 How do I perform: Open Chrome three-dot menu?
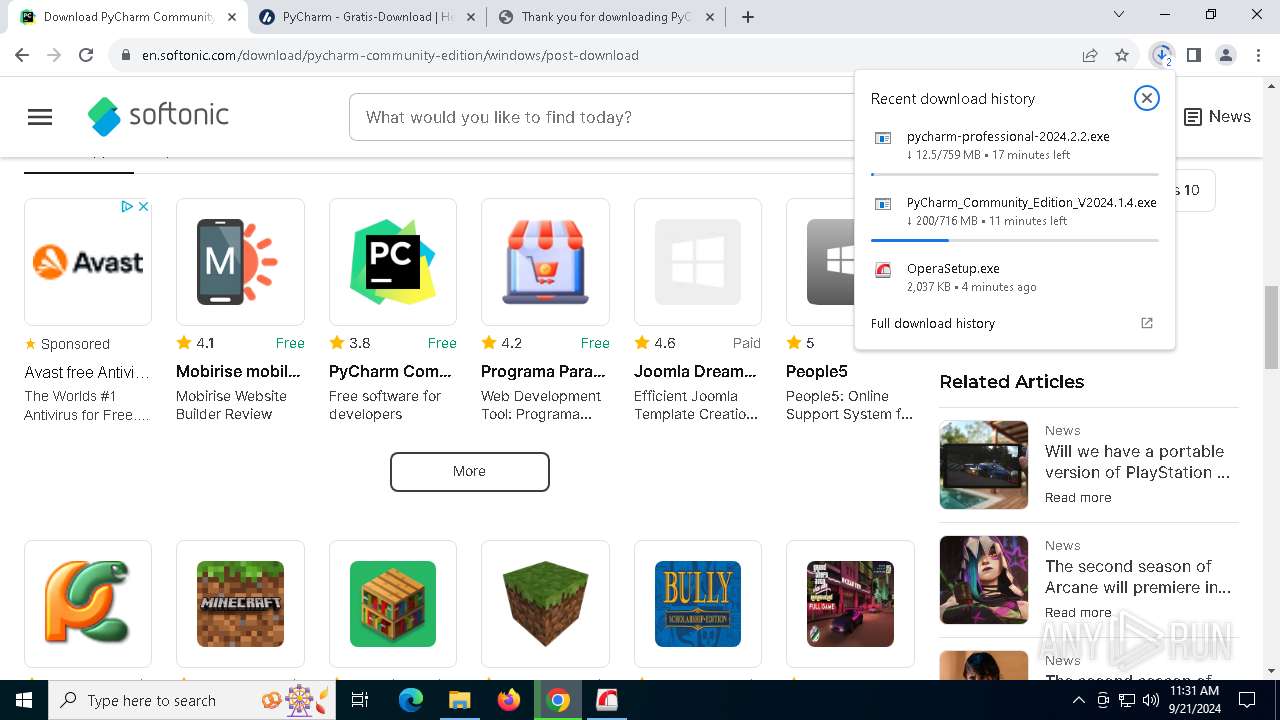click(1258, 55)
